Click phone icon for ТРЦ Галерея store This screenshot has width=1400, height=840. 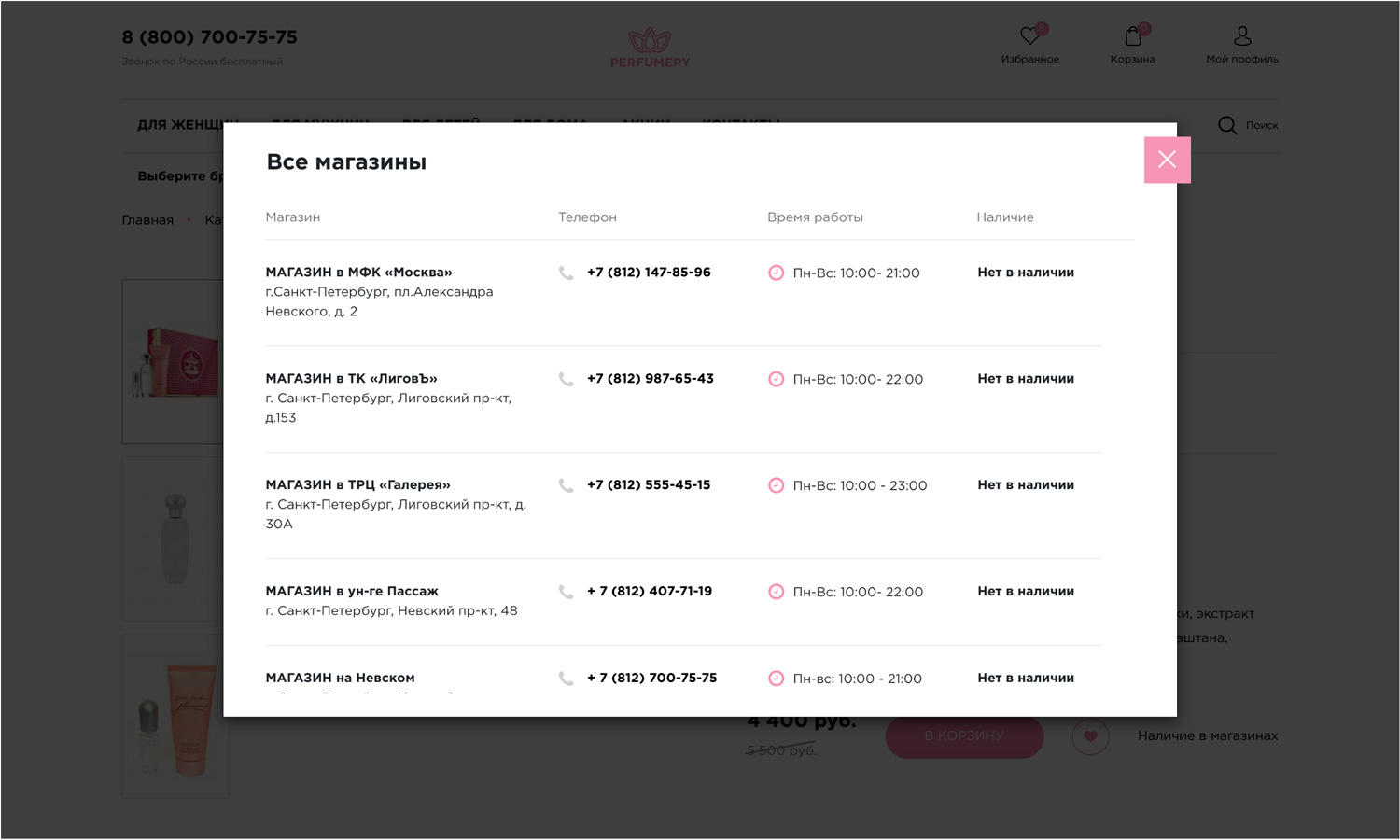(x=566, y=485)
